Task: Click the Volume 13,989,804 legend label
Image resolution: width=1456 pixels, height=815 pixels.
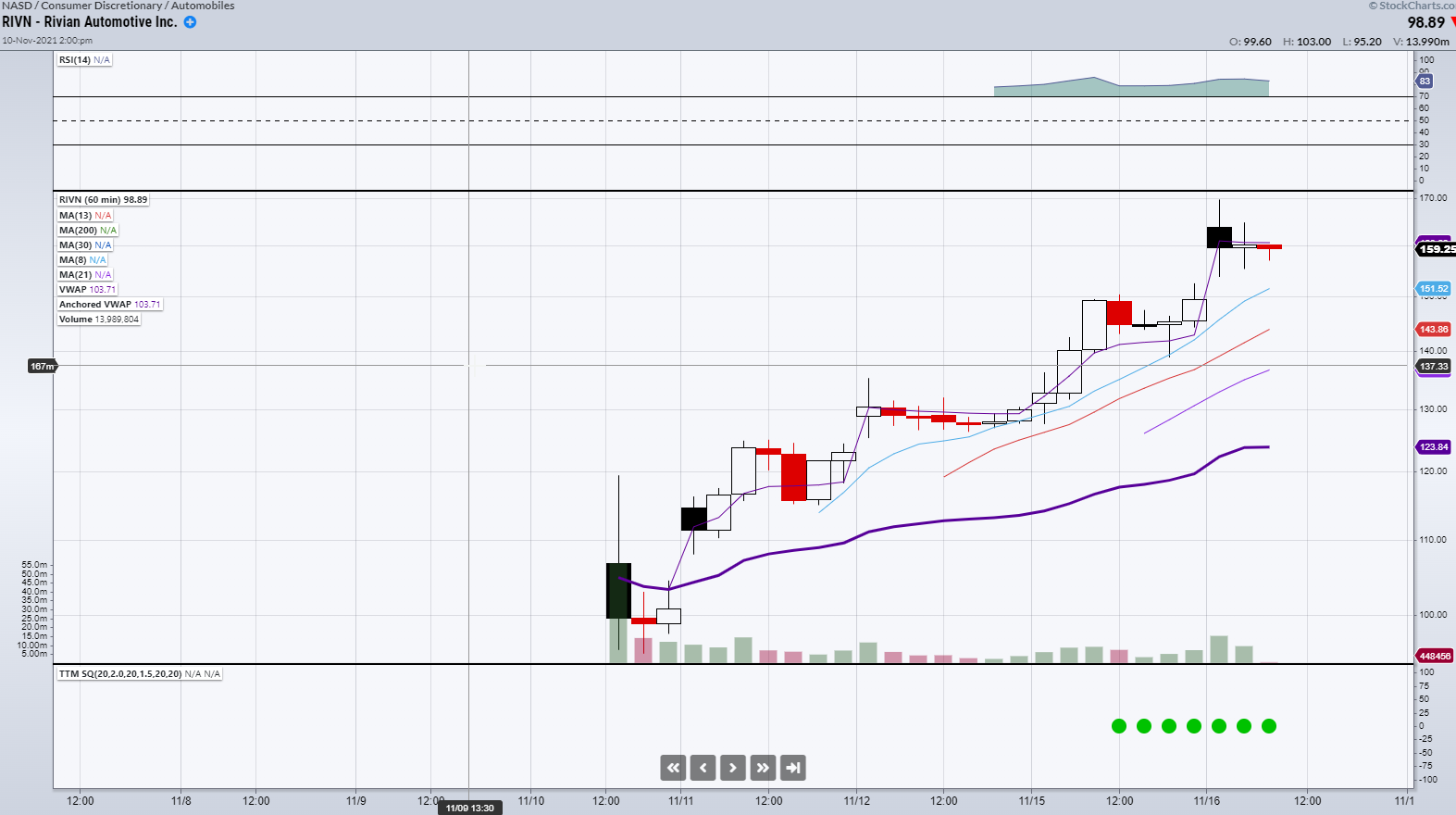Action: [x=99, y=320]
